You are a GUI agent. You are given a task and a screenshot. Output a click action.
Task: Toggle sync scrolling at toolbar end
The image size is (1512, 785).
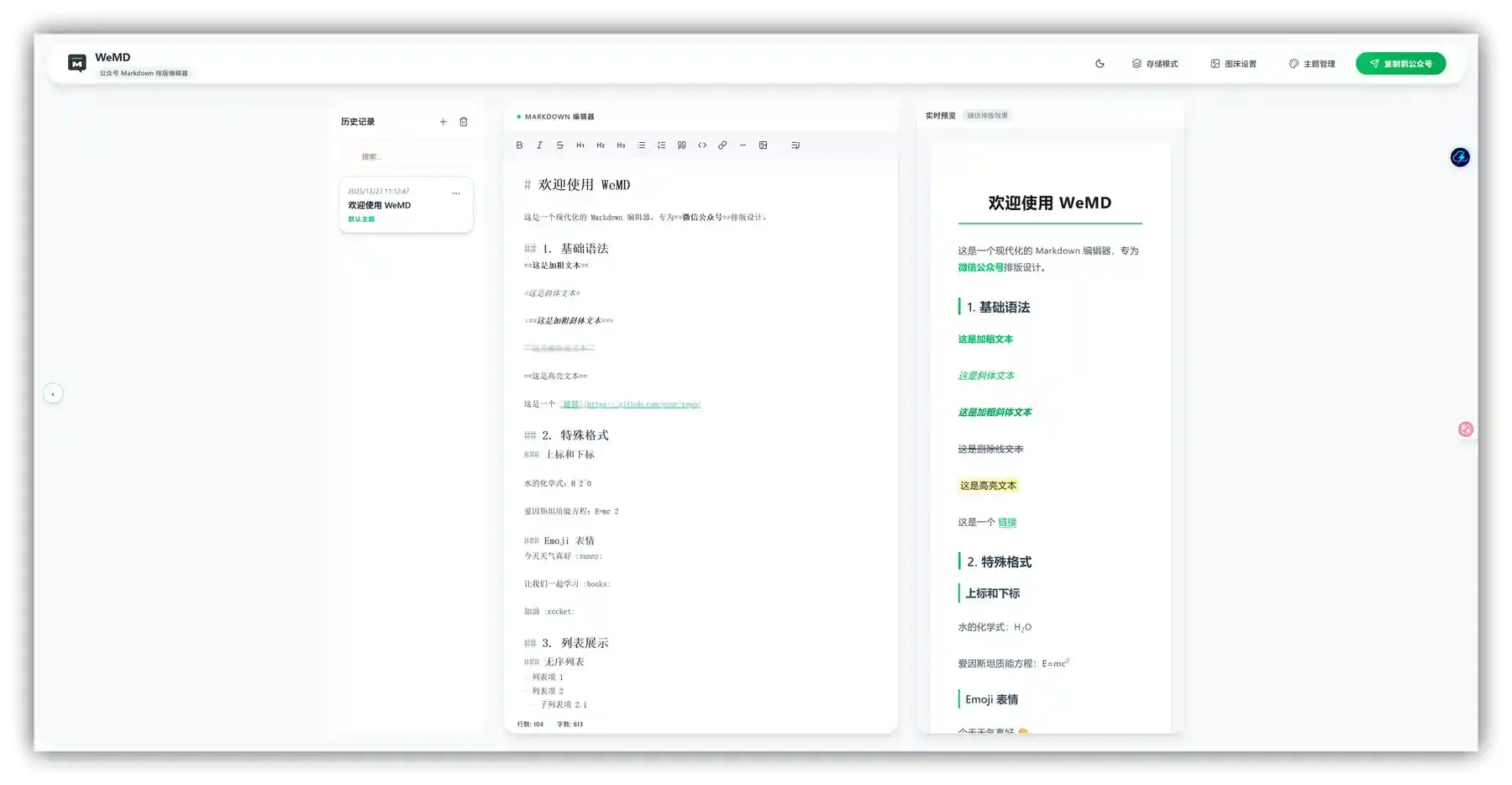795,145
